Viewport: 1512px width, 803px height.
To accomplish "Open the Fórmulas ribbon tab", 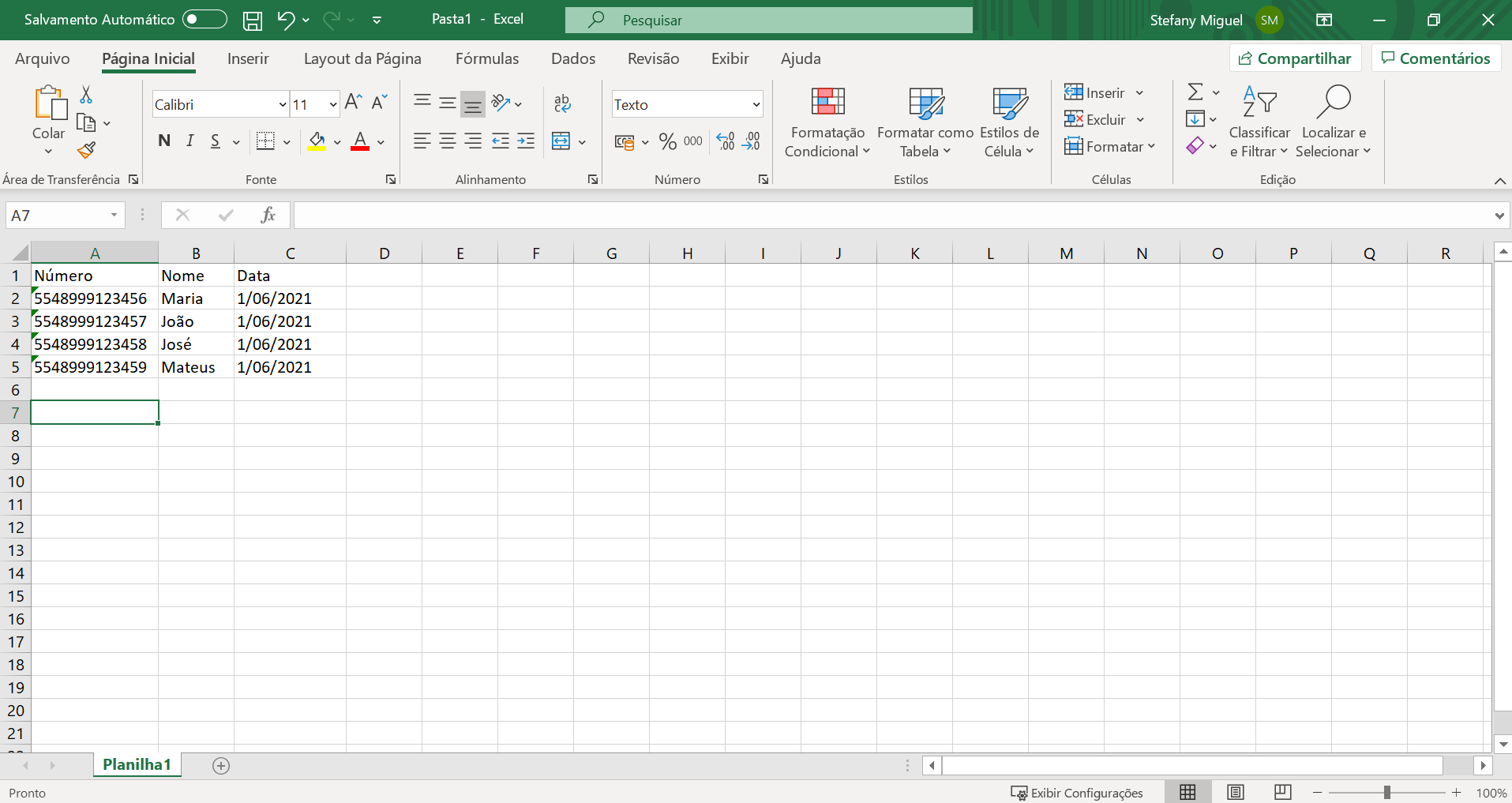I will [x=487, y=58].
